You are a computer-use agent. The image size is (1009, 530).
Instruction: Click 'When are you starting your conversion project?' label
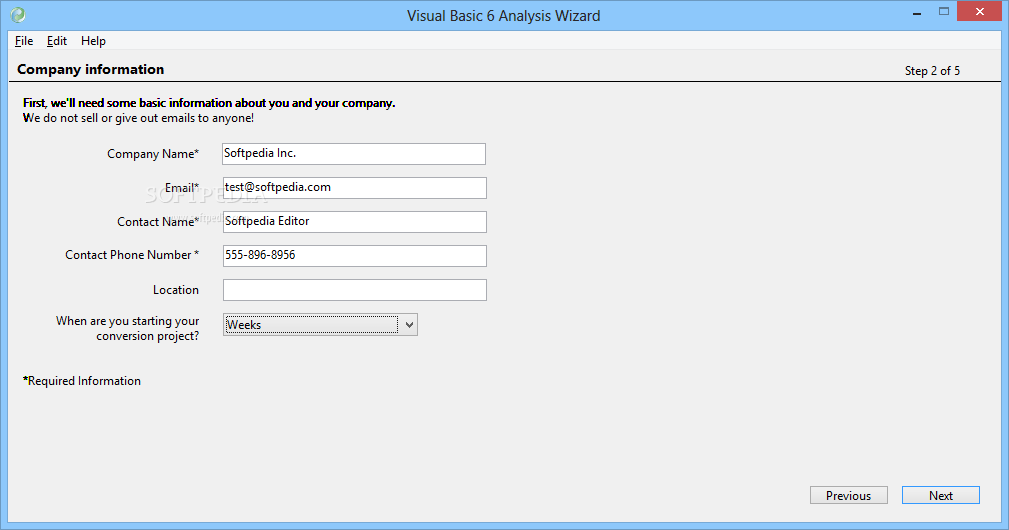(x=127, y=329)
